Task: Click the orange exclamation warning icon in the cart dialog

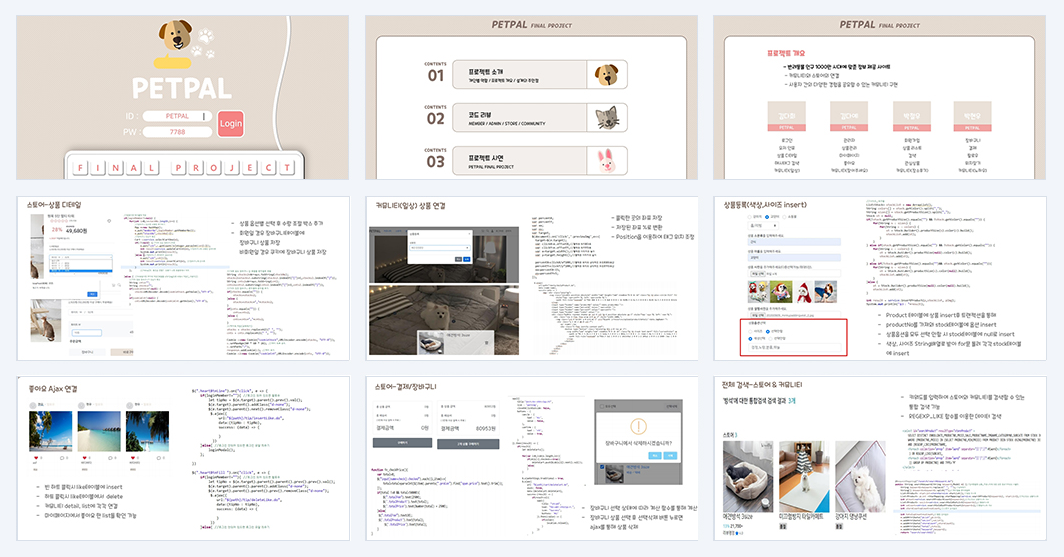Action: 639,426
